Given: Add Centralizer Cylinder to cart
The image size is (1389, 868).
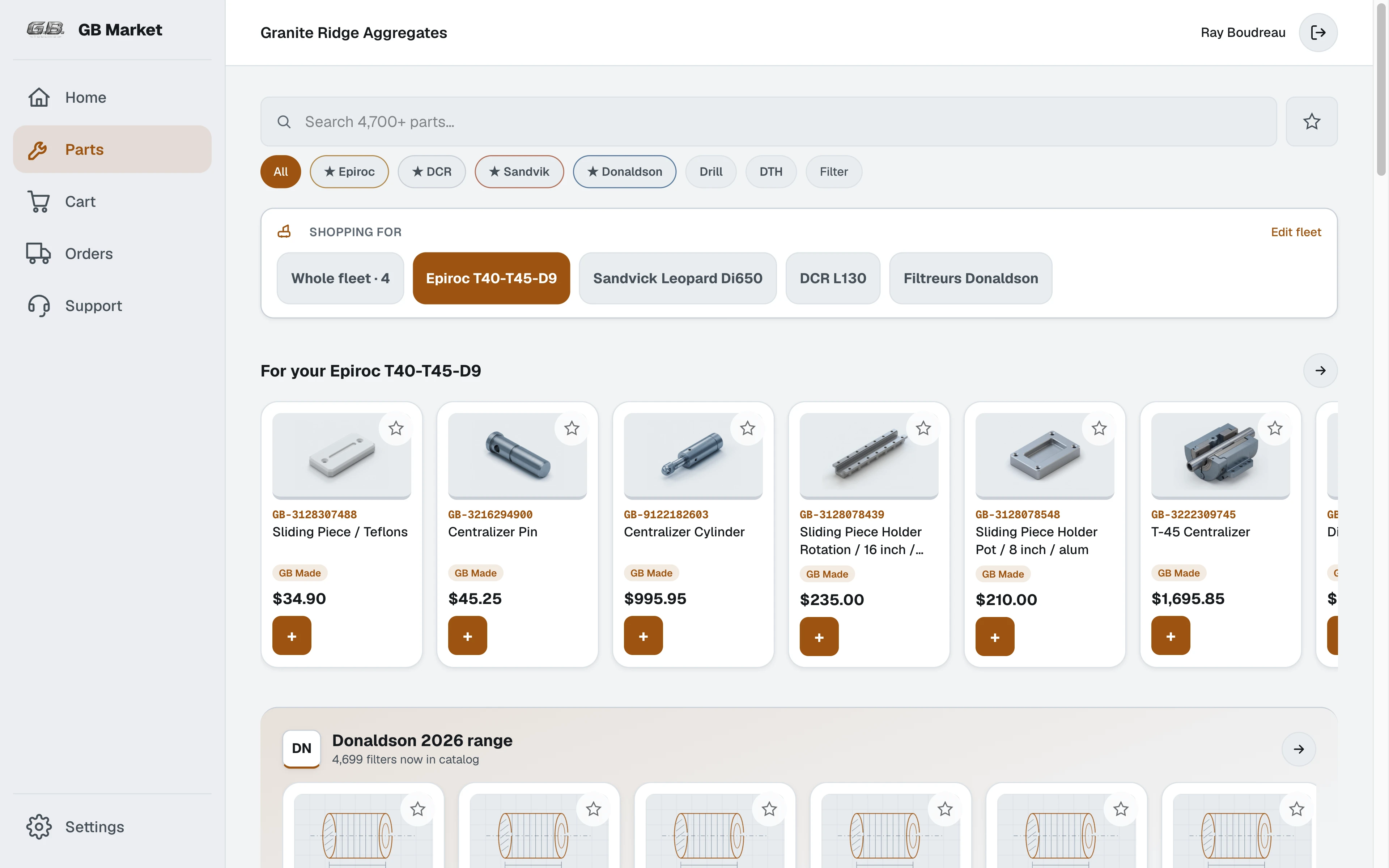Looking at the screenshot, I should point(643,635).
